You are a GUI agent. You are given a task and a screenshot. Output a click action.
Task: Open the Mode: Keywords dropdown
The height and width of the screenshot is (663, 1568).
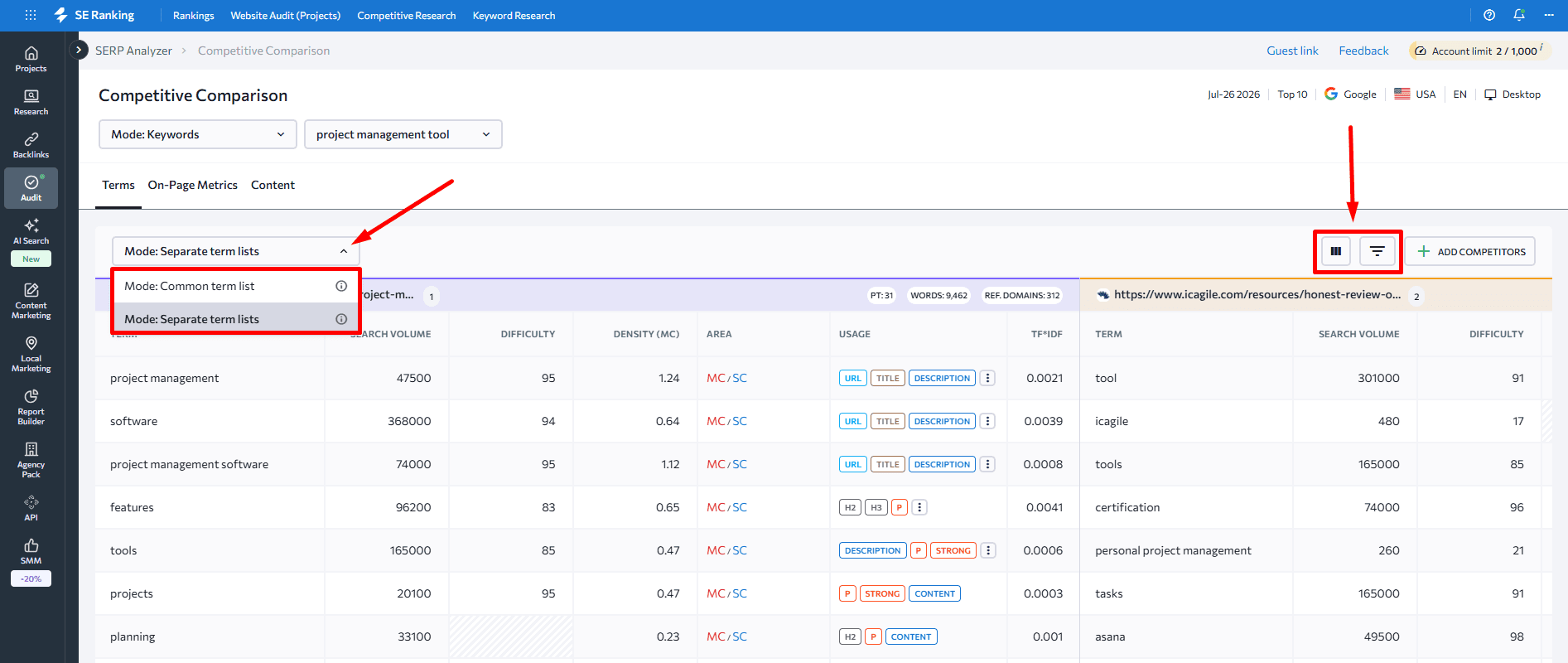pyautogui.click(x=198, y=134)
